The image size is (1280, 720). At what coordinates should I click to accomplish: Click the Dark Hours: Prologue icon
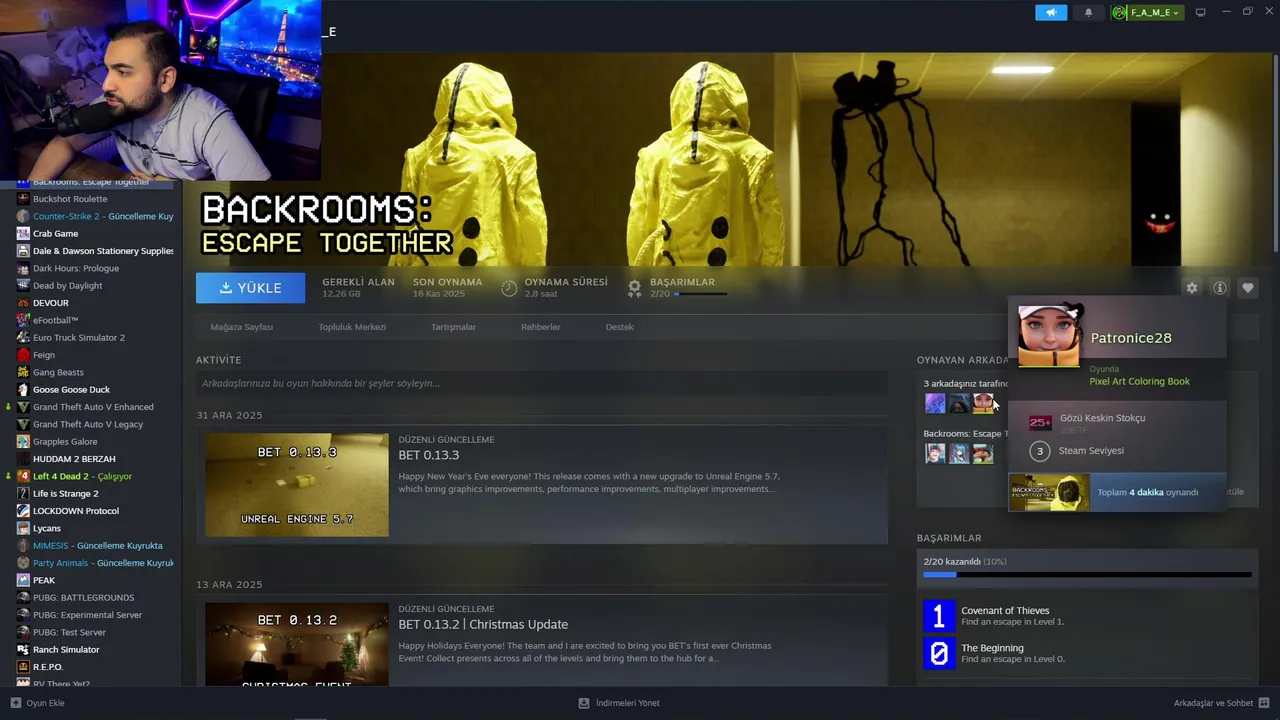23,268
